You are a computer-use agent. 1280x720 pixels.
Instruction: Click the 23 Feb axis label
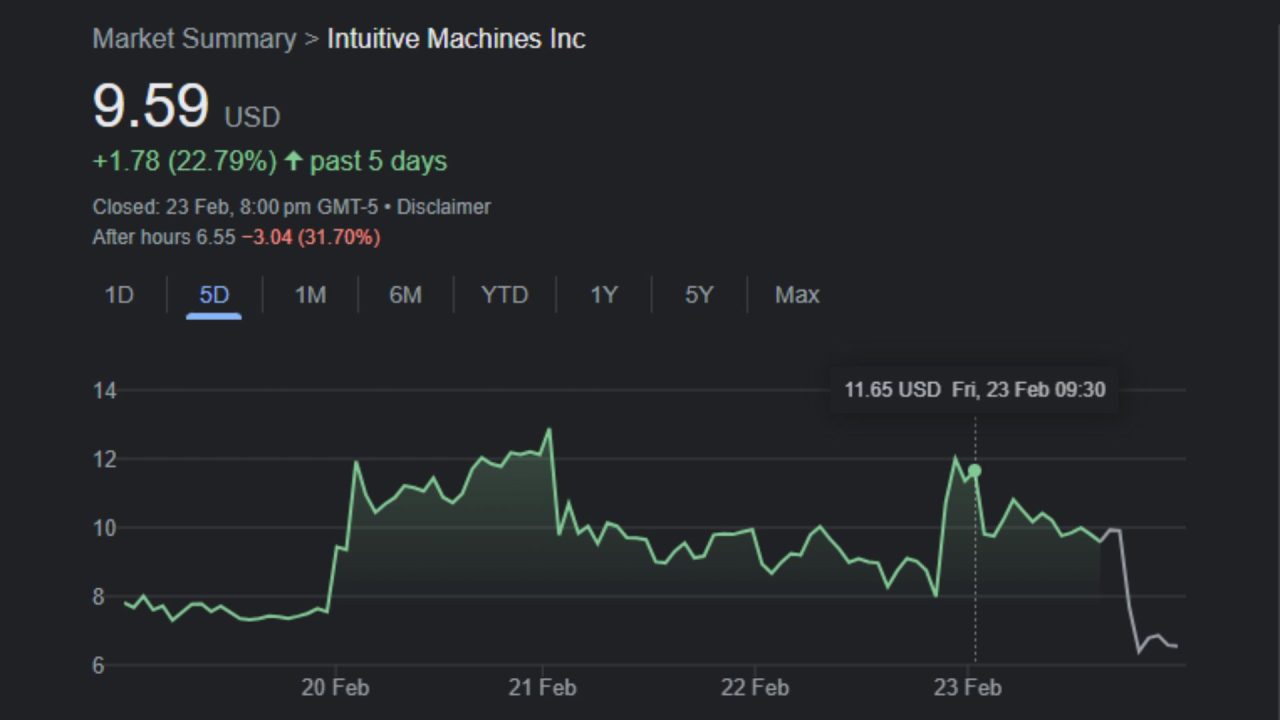pos(967,687)
